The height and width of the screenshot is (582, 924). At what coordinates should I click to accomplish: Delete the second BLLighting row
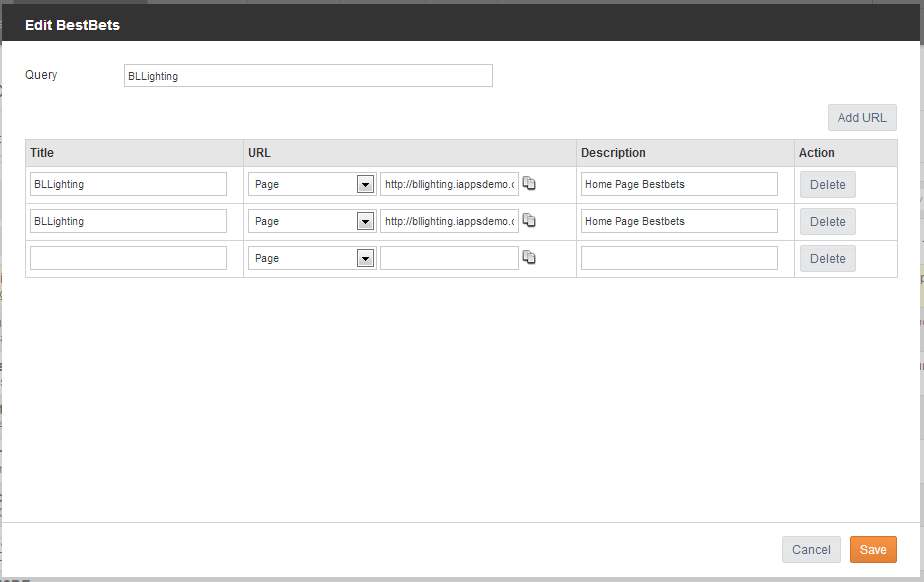[827, 222]
